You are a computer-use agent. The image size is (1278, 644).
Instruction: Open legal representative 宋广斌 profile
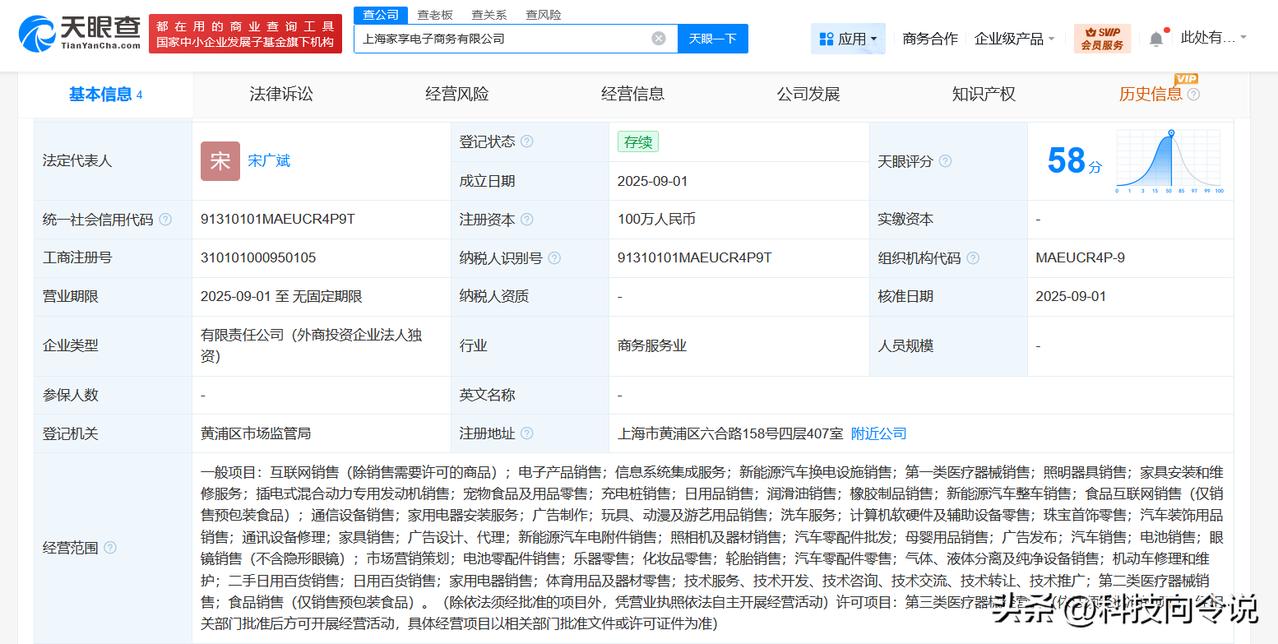[x=269, y=161]
